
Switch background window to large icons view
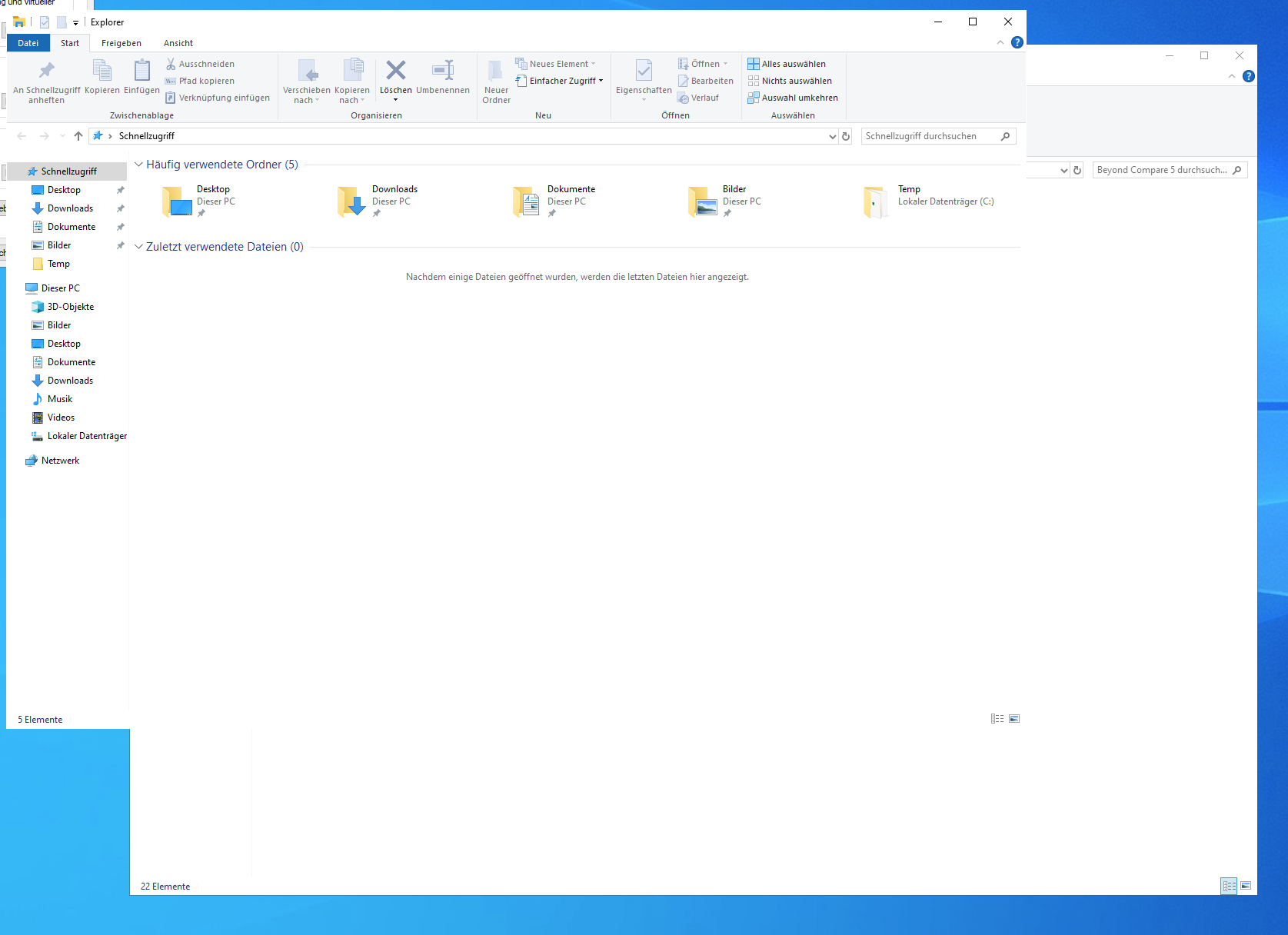(1246, 886)
